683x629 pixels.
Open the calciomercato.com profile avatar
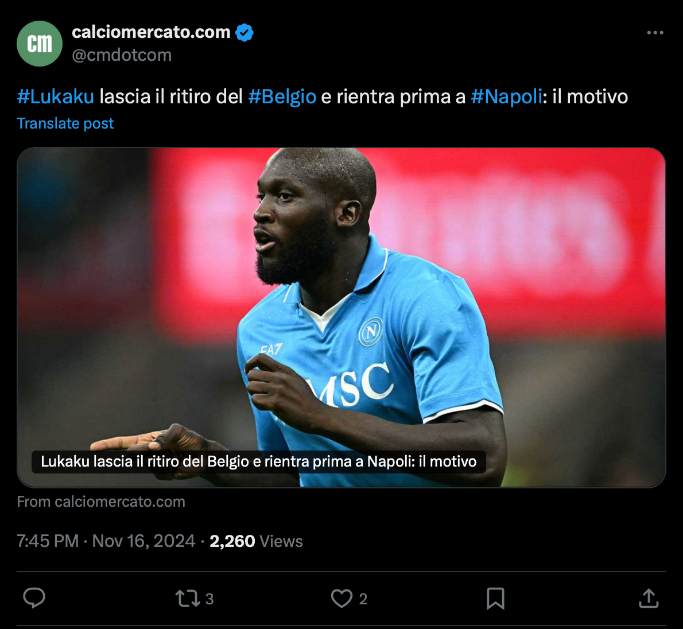coord(40,44)
